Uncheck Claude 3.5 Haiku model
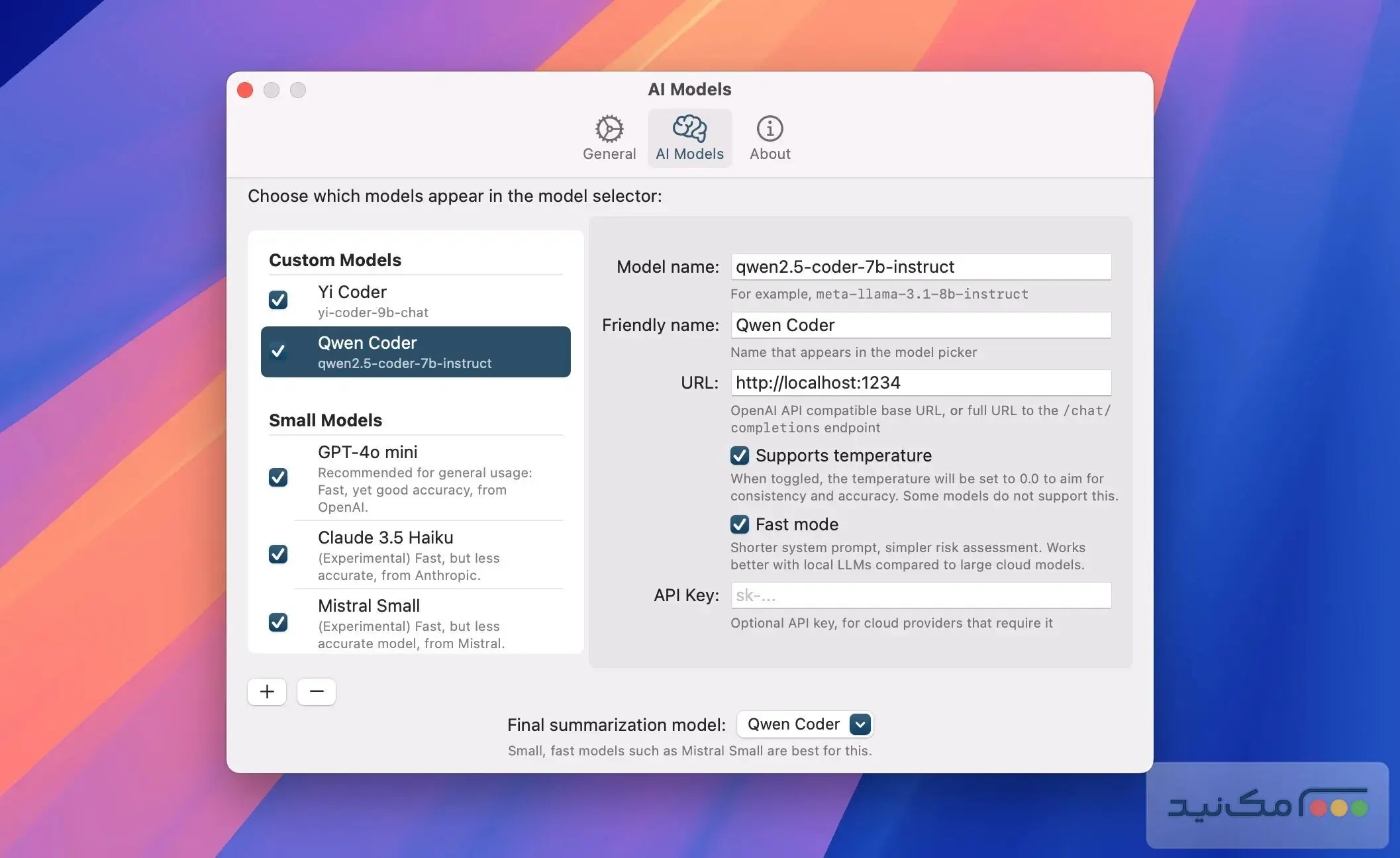Screen dimensions: 1400x858 pyautogui.click(x=278, y=554)
